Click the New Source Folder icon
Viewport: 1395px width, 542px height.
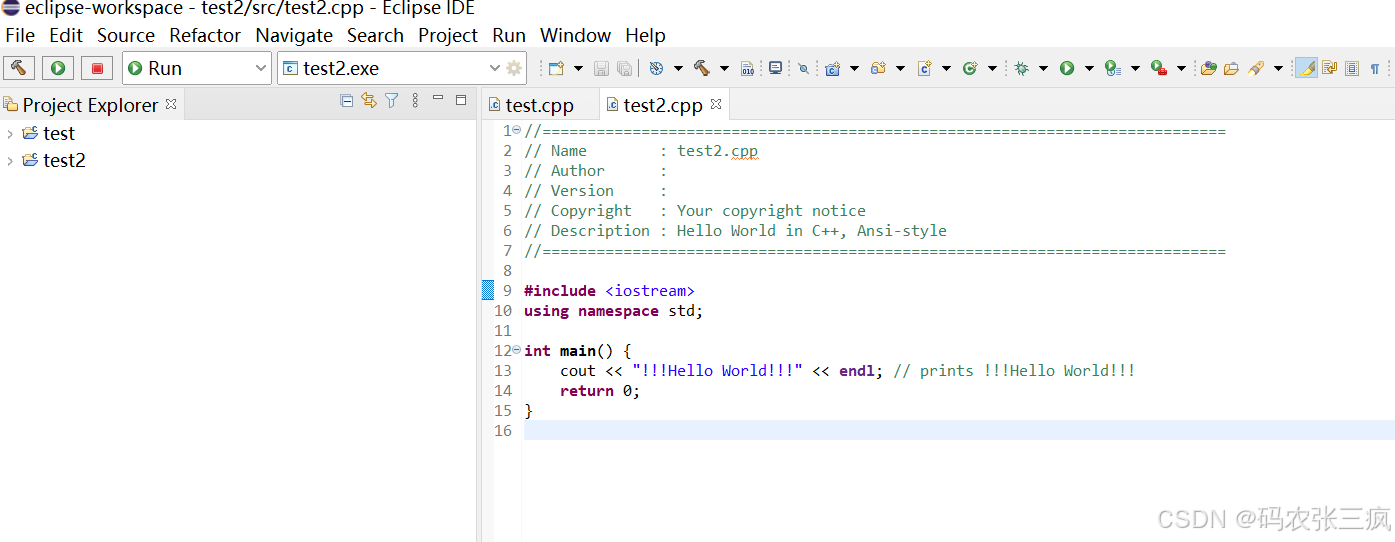point(878,68)
